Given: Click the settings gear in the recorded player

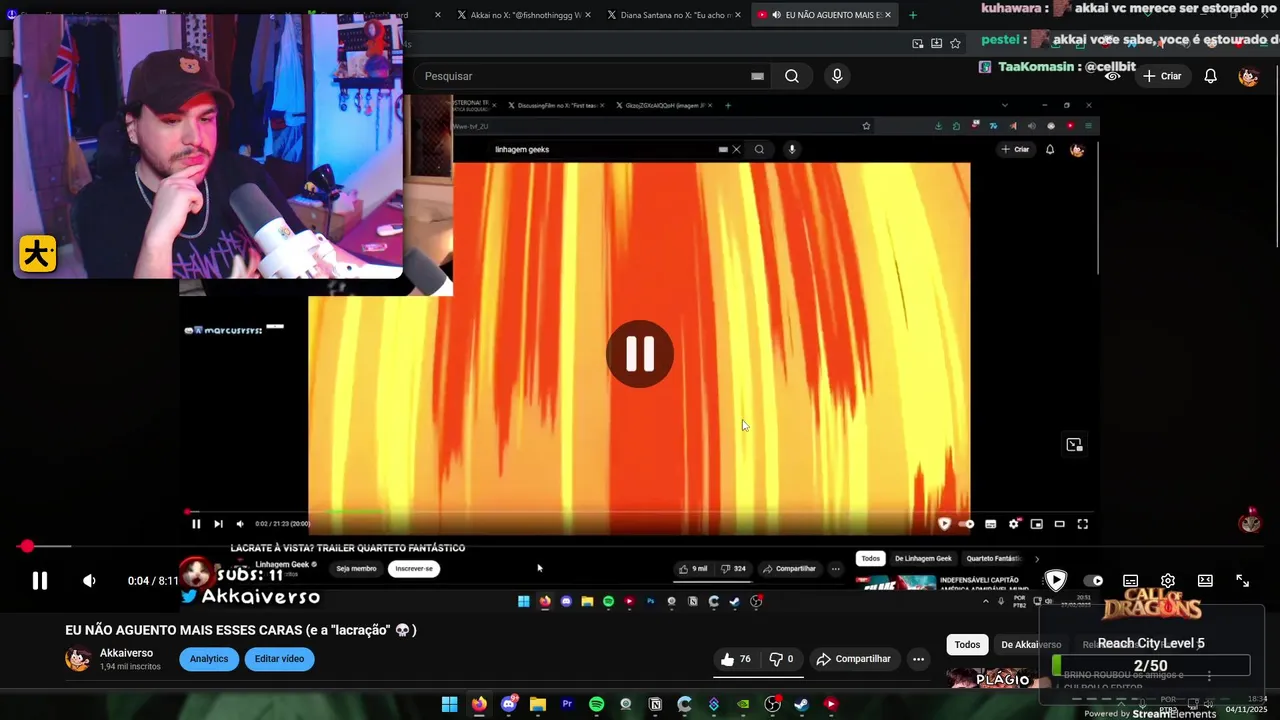Looking at the screenshot, I should click(x=1014, y=524).
